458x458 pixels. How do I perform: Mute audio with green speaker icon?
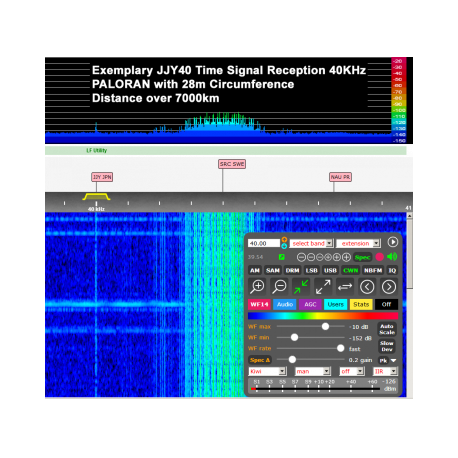coord(392,257)
